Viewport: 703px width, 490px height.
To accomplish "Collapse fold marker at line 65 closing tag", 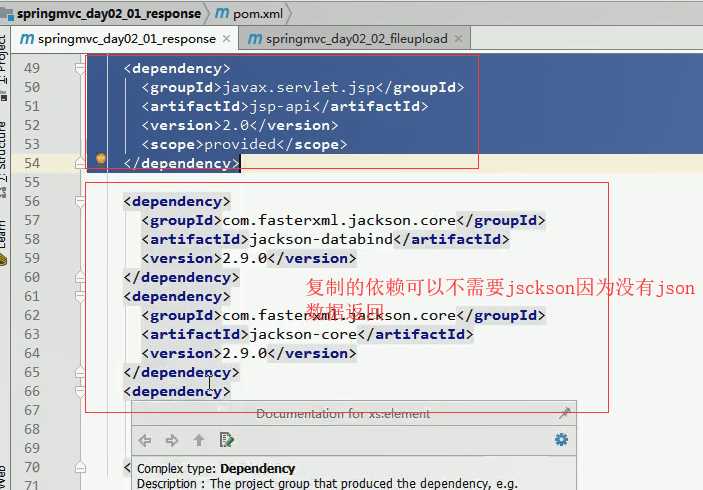I will [x=80, y=373].
